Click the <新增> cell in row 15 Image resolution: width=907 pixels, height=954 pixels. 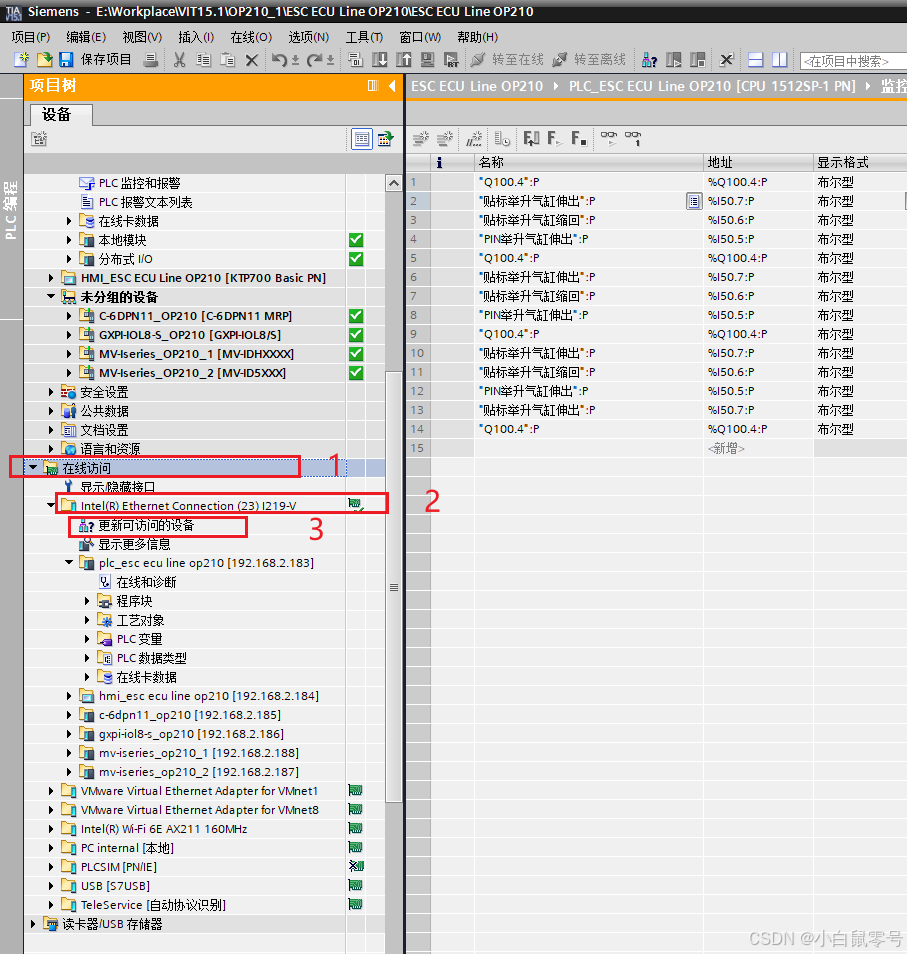(758, 448)
